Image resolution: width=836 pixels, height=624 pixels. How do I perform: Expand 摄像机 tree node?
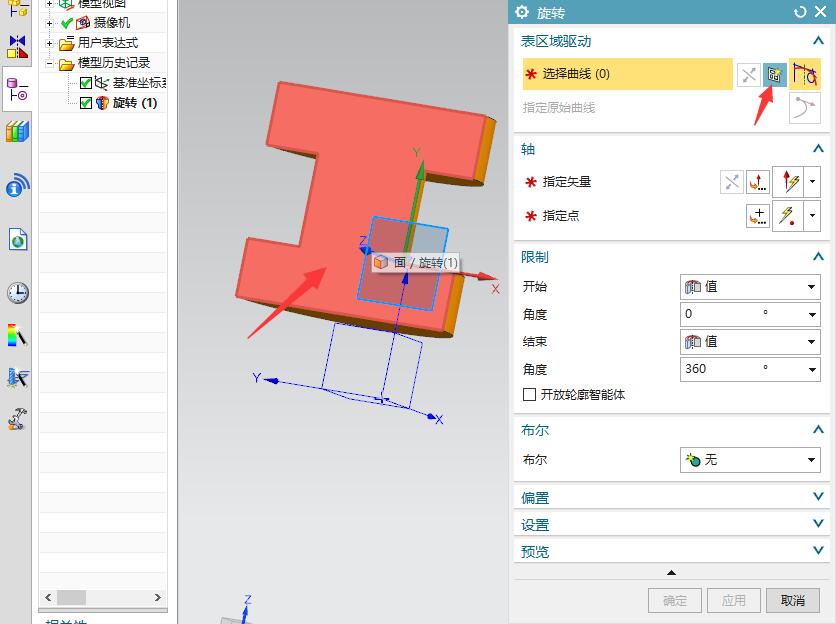click(49, 23)
